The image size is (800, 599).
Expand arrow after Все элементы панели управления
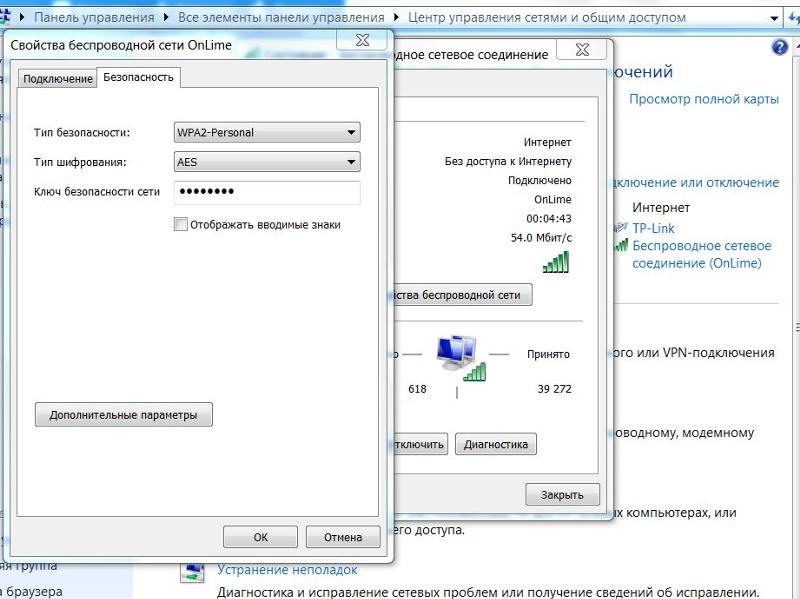coord(396,17)
